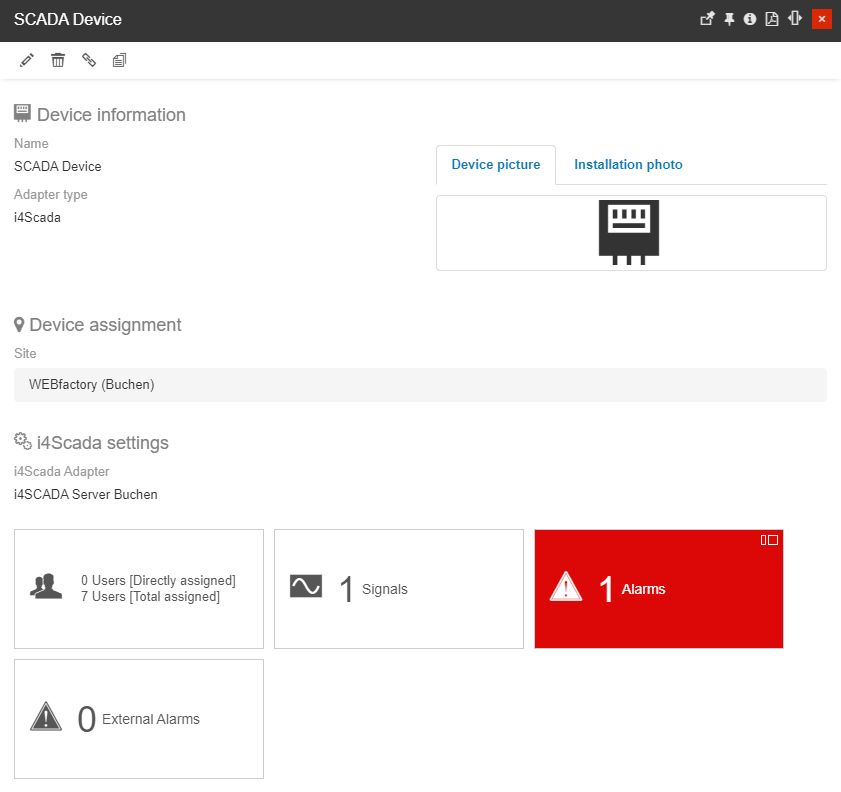This screenshot has height=792, width=841.
Task: Close the SCADA Device panel
Action: pos(822,19)
